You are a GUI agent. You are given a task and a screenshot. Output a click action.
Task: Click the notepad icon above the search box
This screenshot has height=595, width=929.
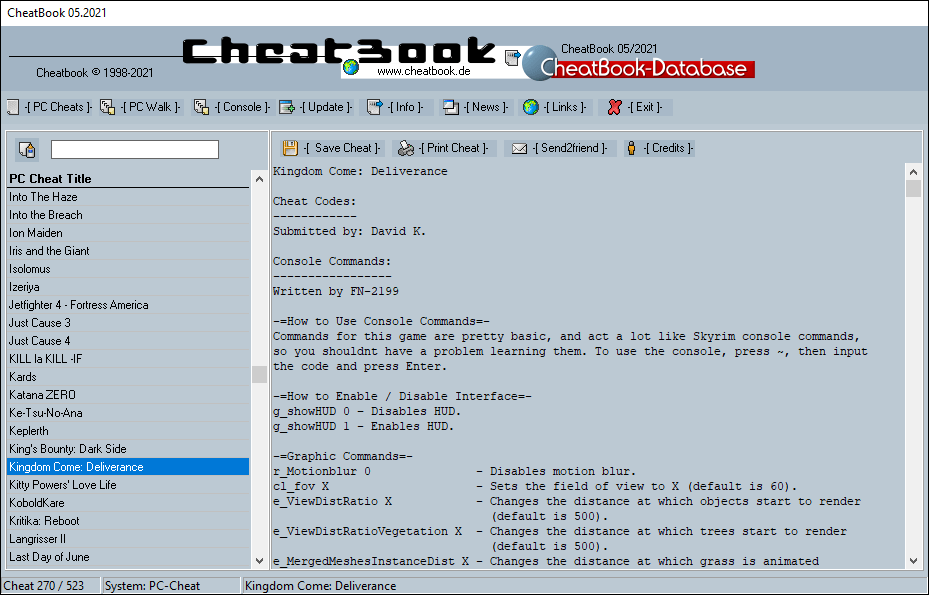(x=27, y=148)
